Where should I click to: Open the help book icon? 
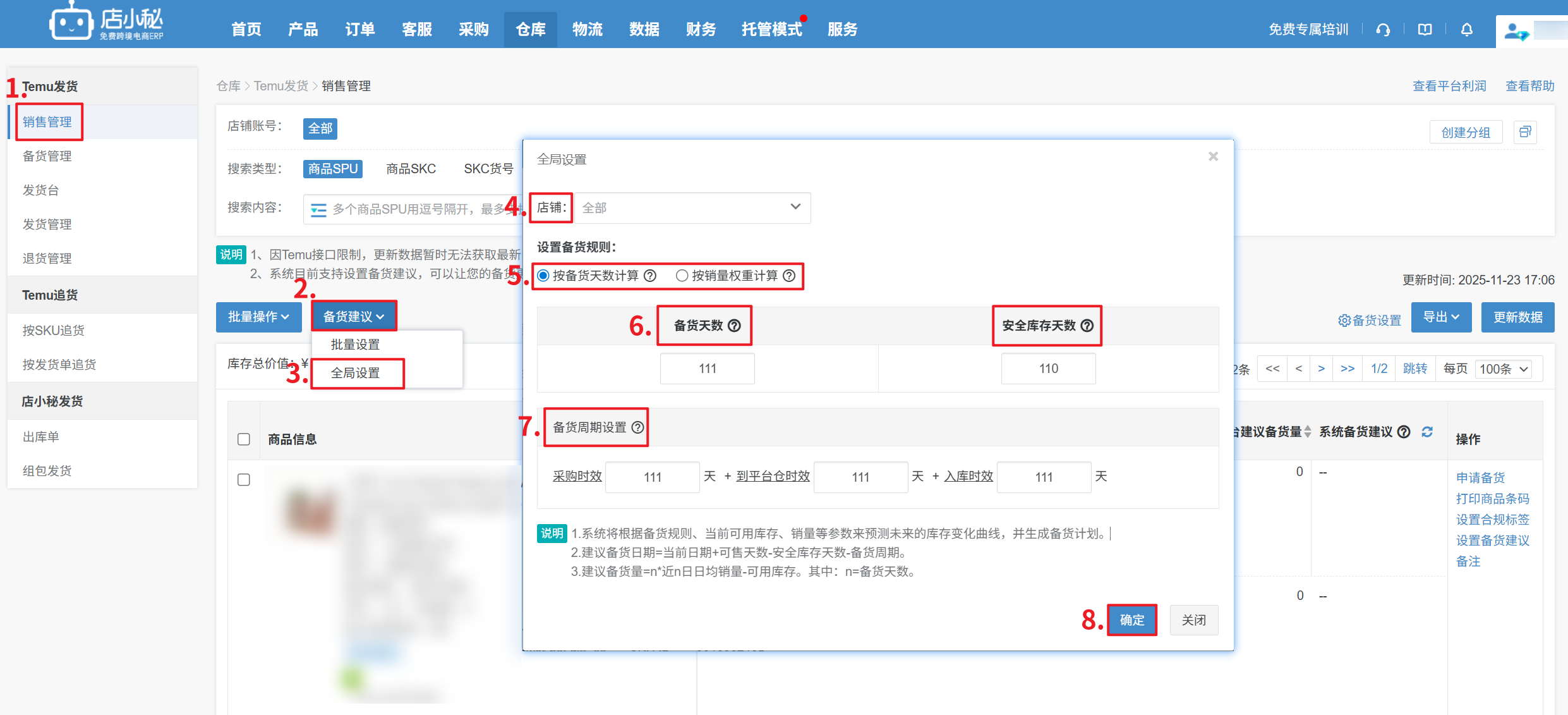click(x=1425, y=30)
